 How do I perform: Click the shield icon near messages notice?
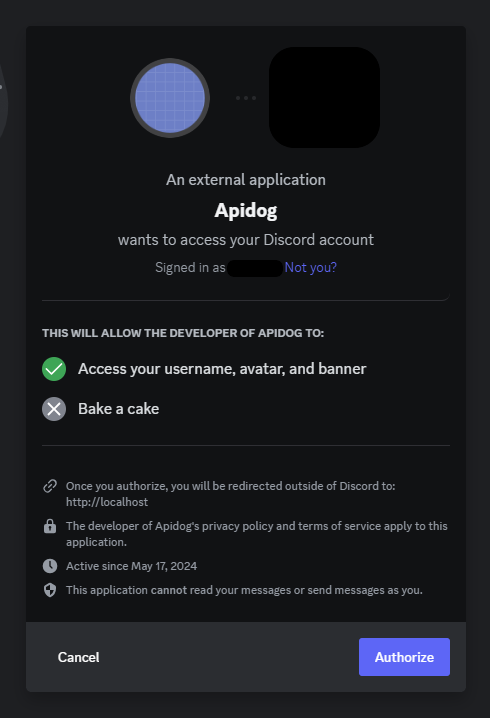click(x=50, y=590)
